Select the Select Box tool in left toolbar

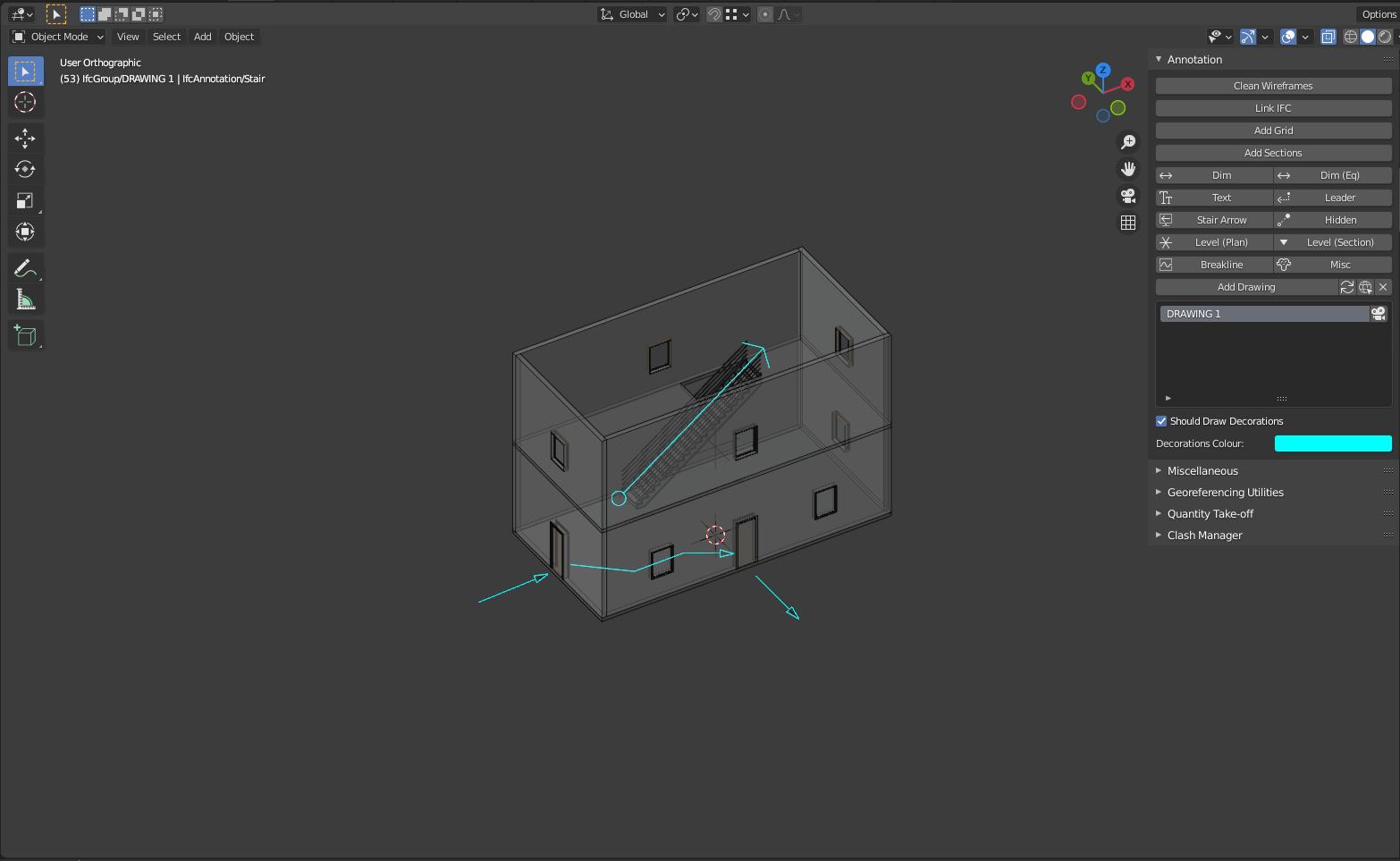pyautogui.click(x=25, y=71)
